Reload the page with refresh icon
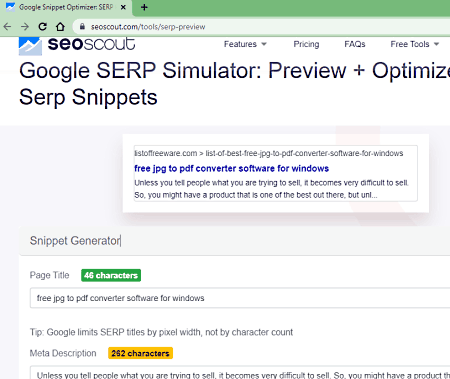Viewport: 450px width, 379px height. point(42,27)
